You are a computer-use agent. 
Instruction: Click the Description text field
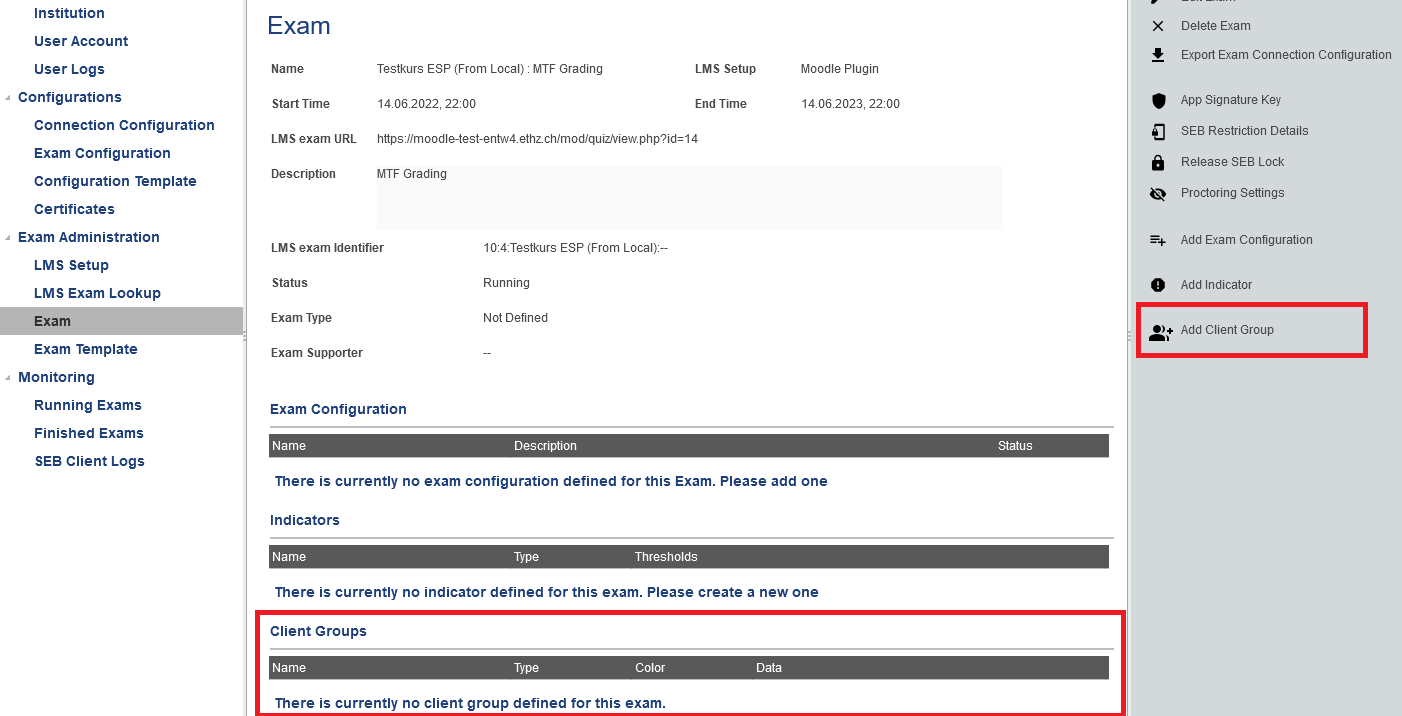(x=688, y=197)
